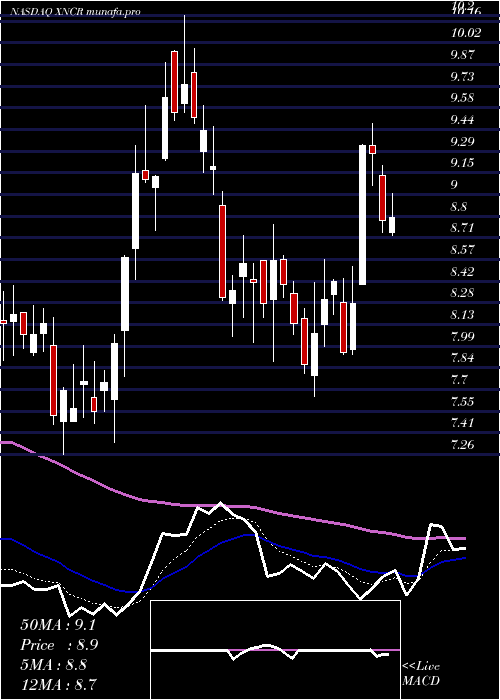Click the 8.28 price axis label
This screenshot has width=500, height=700.
pos(462,293)
